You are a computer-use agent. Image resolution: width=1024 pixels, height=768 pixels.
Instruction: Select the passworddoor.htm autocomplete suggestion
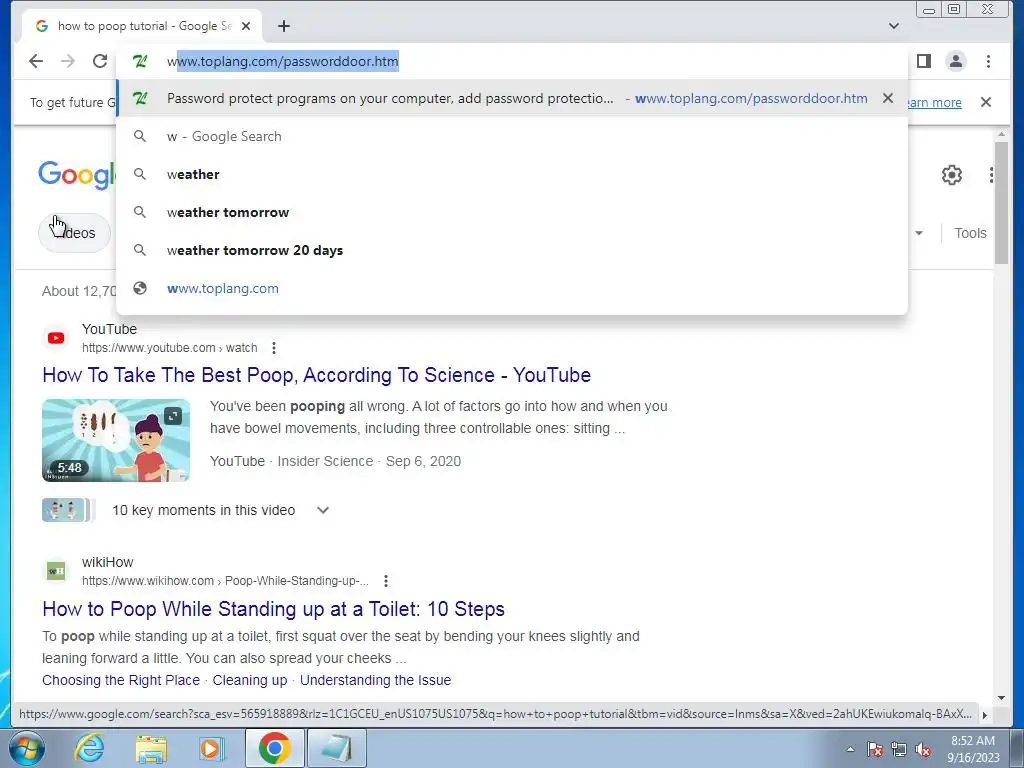click(512, 99)
